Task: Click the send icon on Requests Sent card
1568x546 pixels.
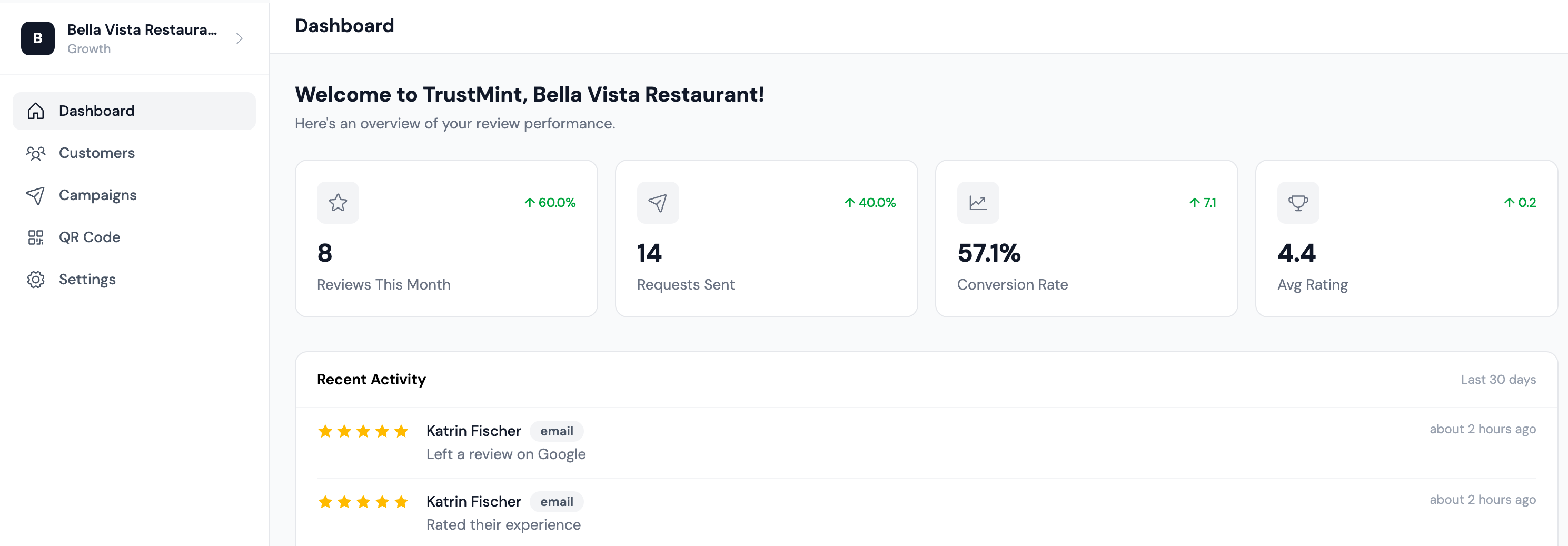Action: coord(658,203)
